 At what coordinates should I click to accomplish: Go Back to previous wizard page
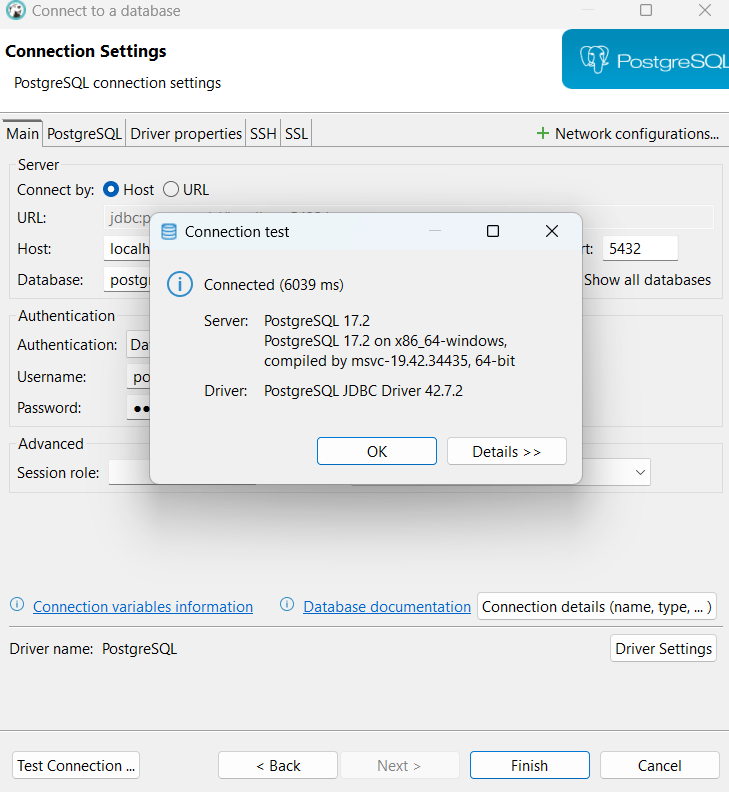(278, 765)
